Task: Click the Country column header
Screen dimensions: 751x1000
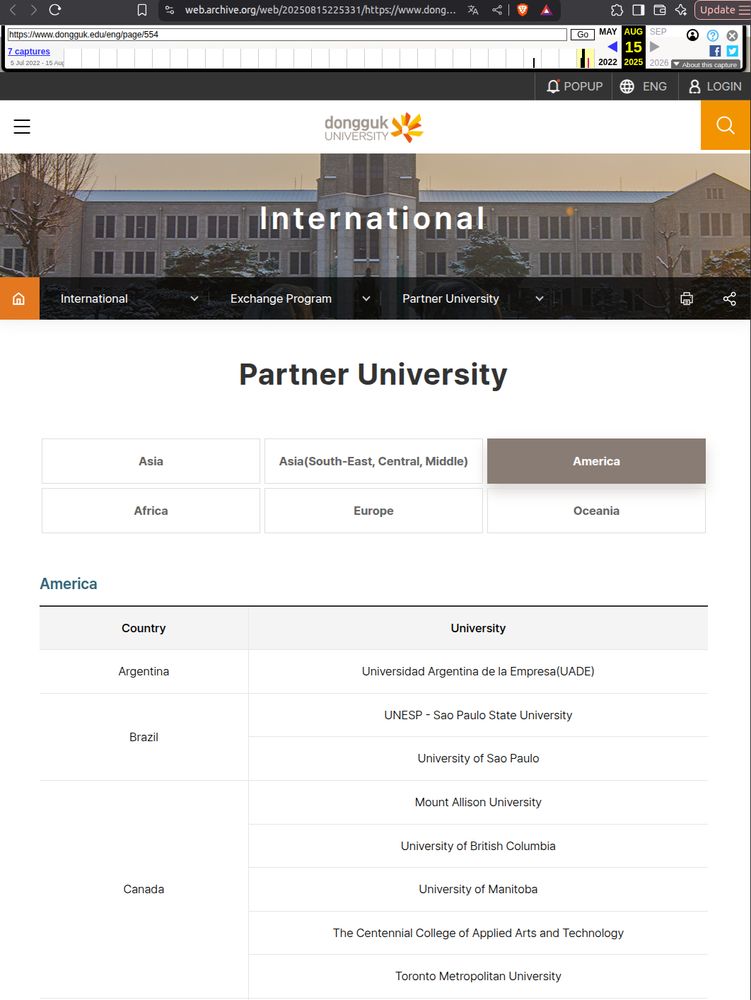Action: coord(143,628)
